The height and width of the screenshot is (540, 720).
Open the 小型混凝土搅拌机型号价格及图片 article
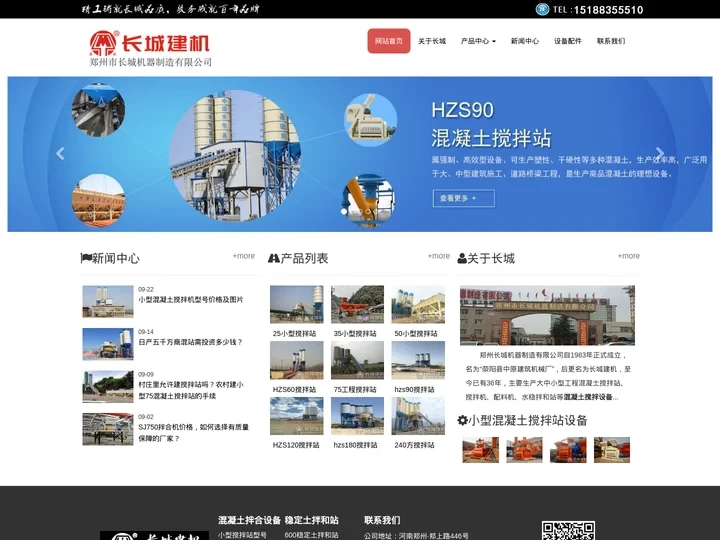coord(190,300)
